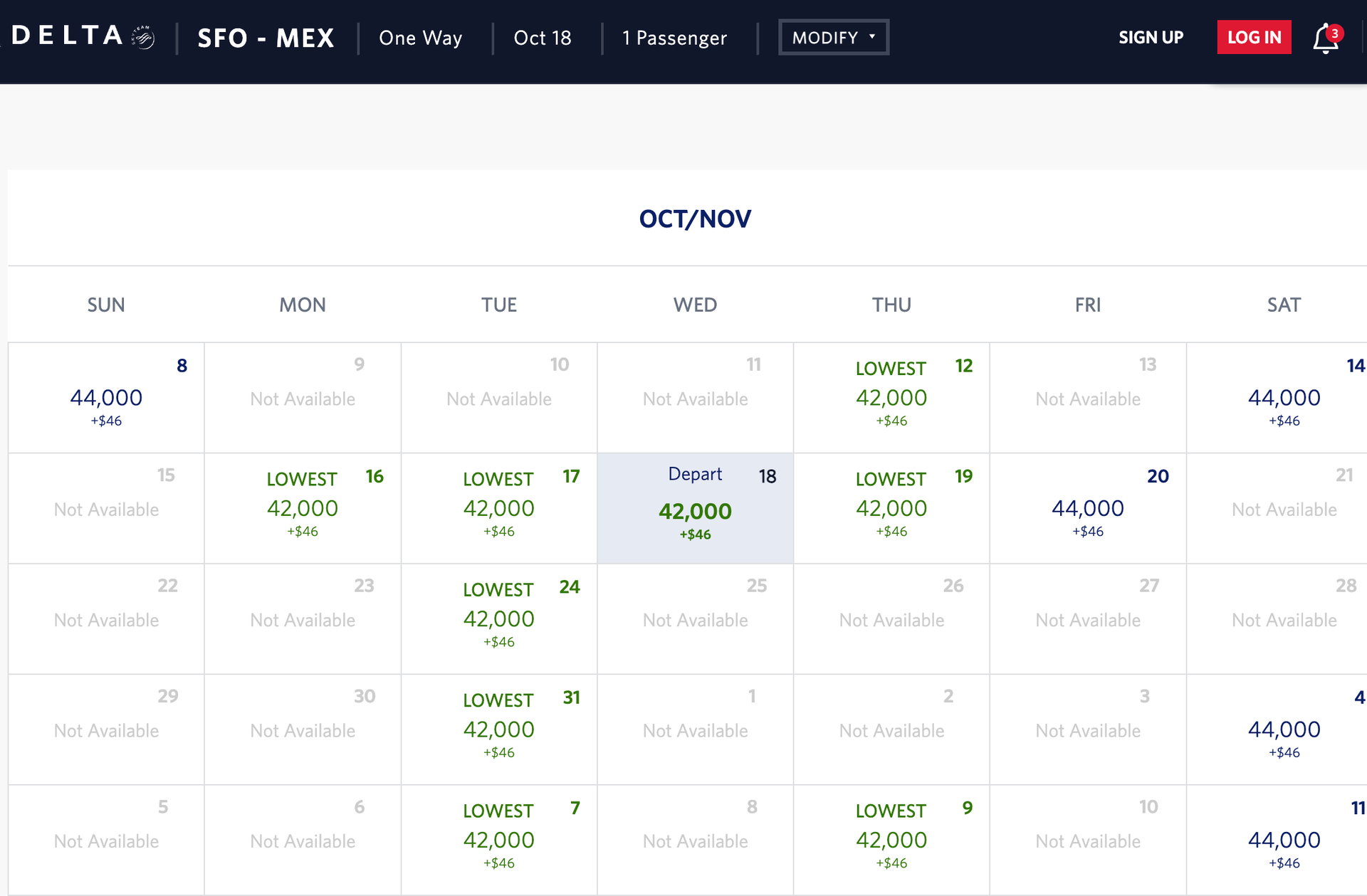Screen dimensions: 1367x896
Task: Click the One Way trip type in header
Action: tap(419, 38)
